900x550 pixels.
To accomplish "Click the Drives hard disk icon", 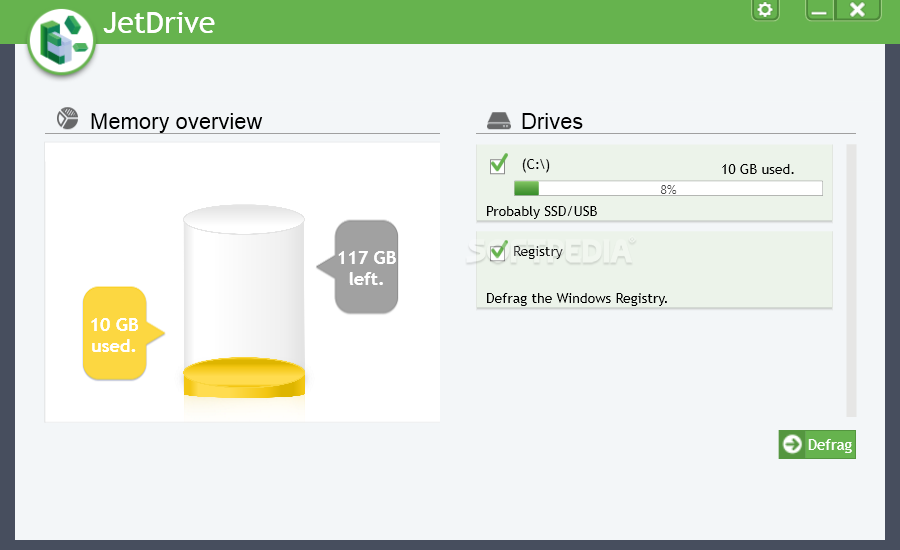I will point(498,121).
